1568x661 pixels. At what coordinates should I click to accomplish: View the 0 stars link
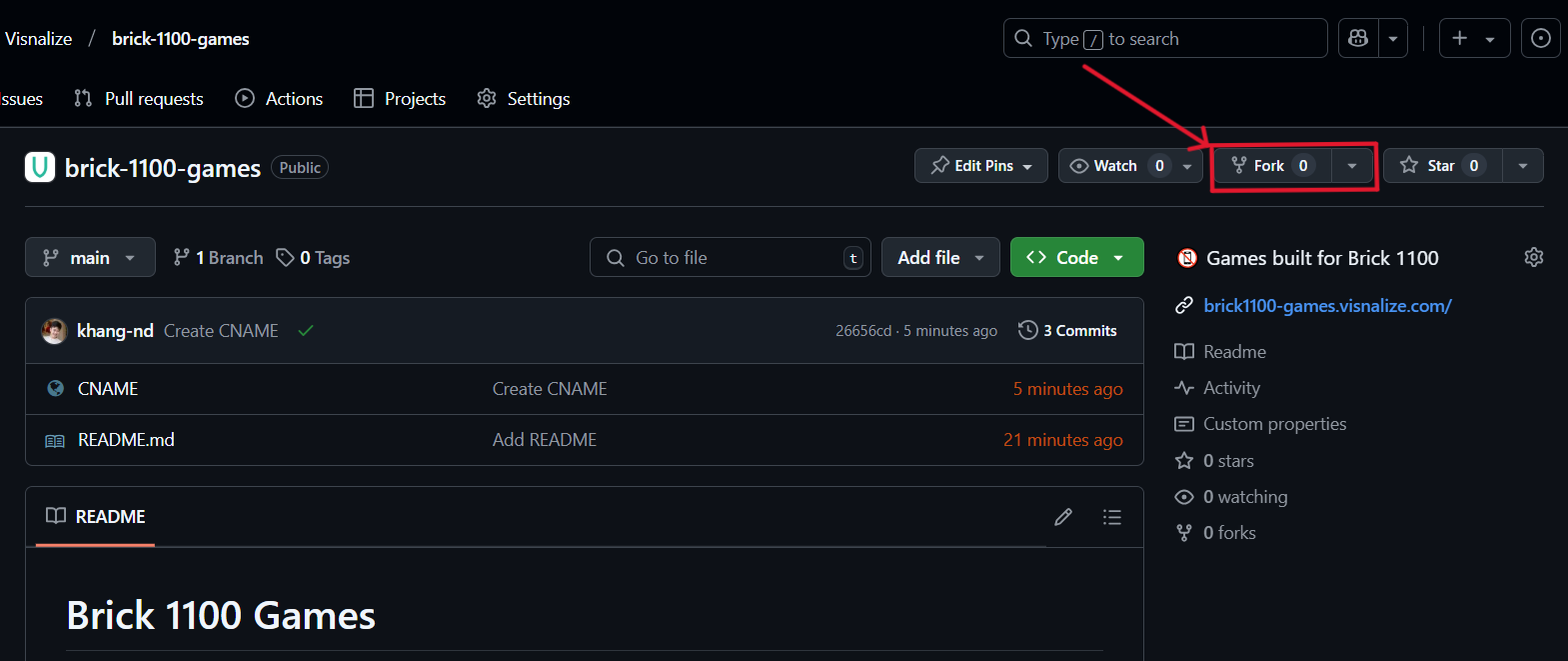1214,461
